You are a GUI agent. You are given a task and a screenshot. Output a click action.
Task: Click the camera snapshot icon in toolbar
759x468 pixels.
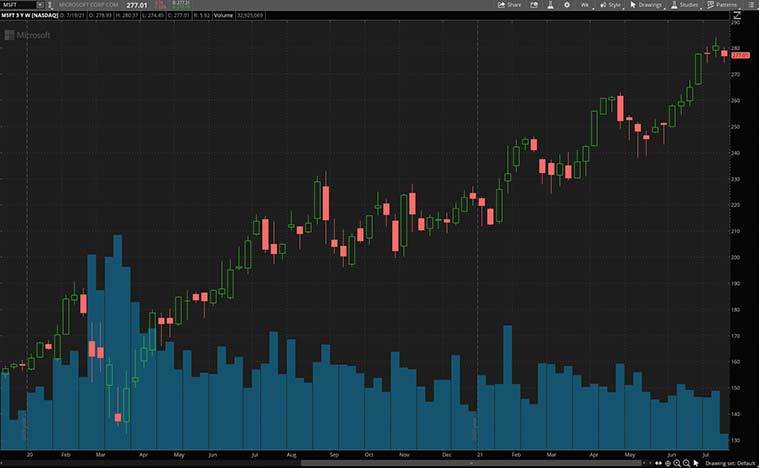[x=534, y=5]
